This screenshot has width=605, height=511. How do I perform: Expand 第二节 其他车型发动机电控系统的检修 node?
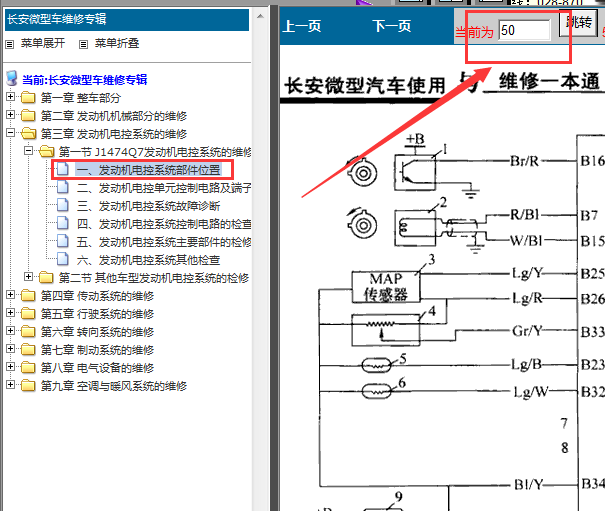(x=28, y=276)
